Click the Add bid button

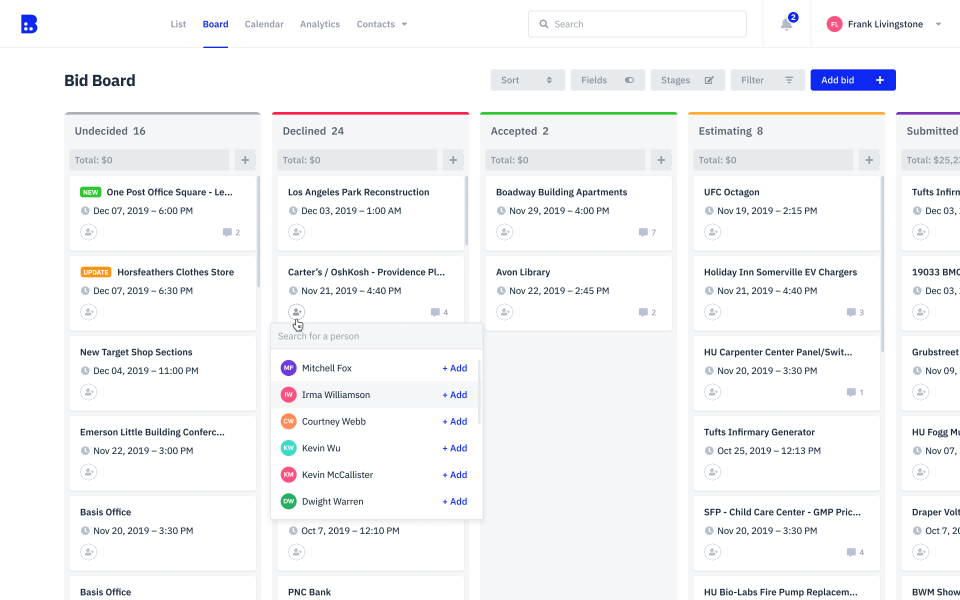pyautogui.click(x=852, y=79)
